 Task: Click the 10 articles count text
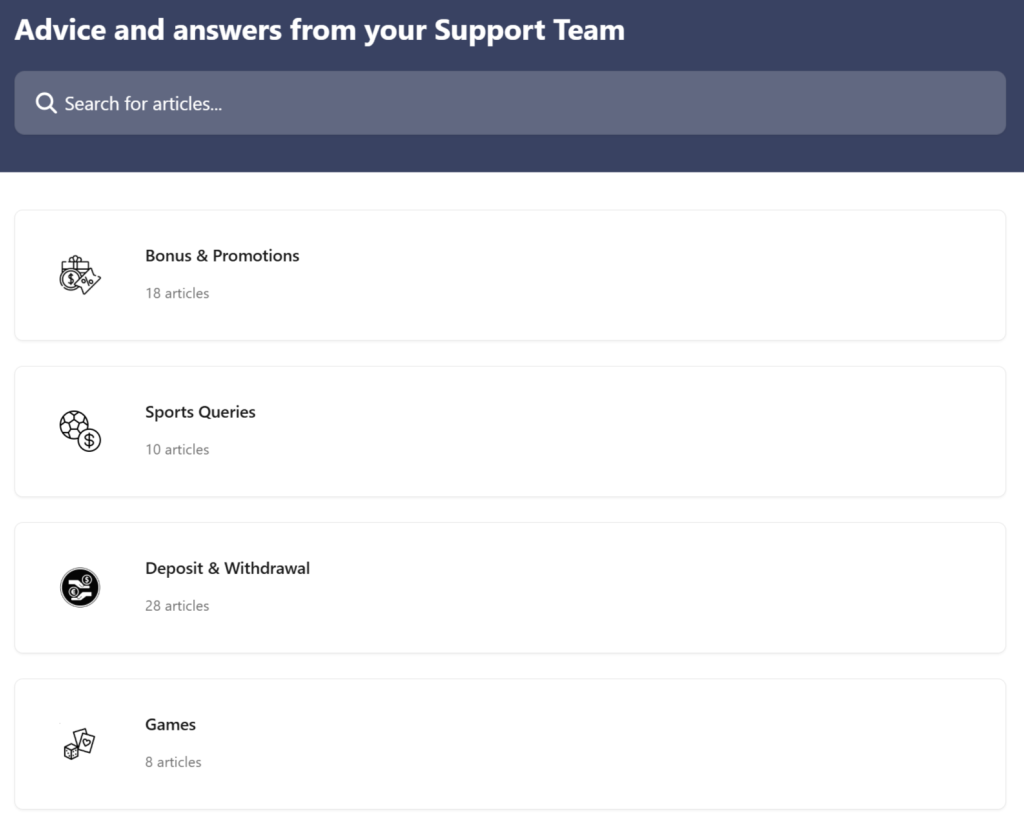177,449
